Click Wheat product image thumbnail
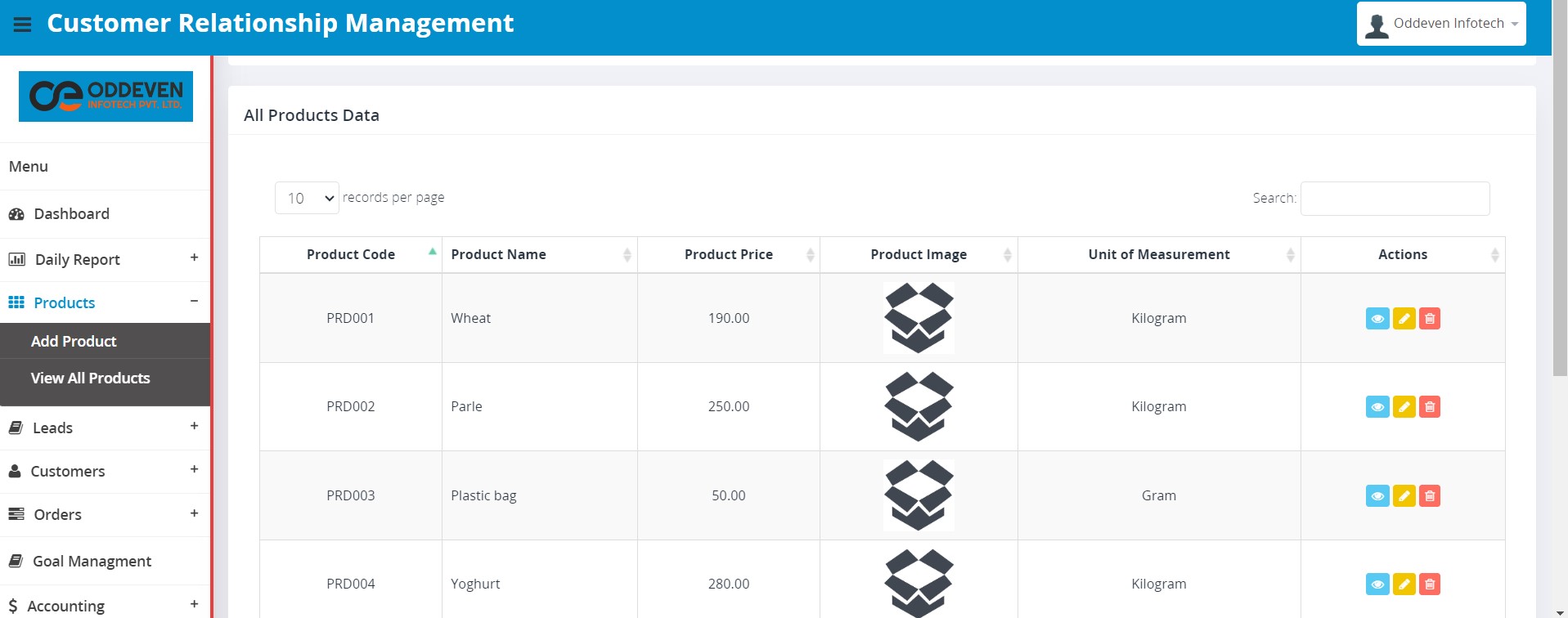The width and height of the screenshot is (1568, 618). 918,318
